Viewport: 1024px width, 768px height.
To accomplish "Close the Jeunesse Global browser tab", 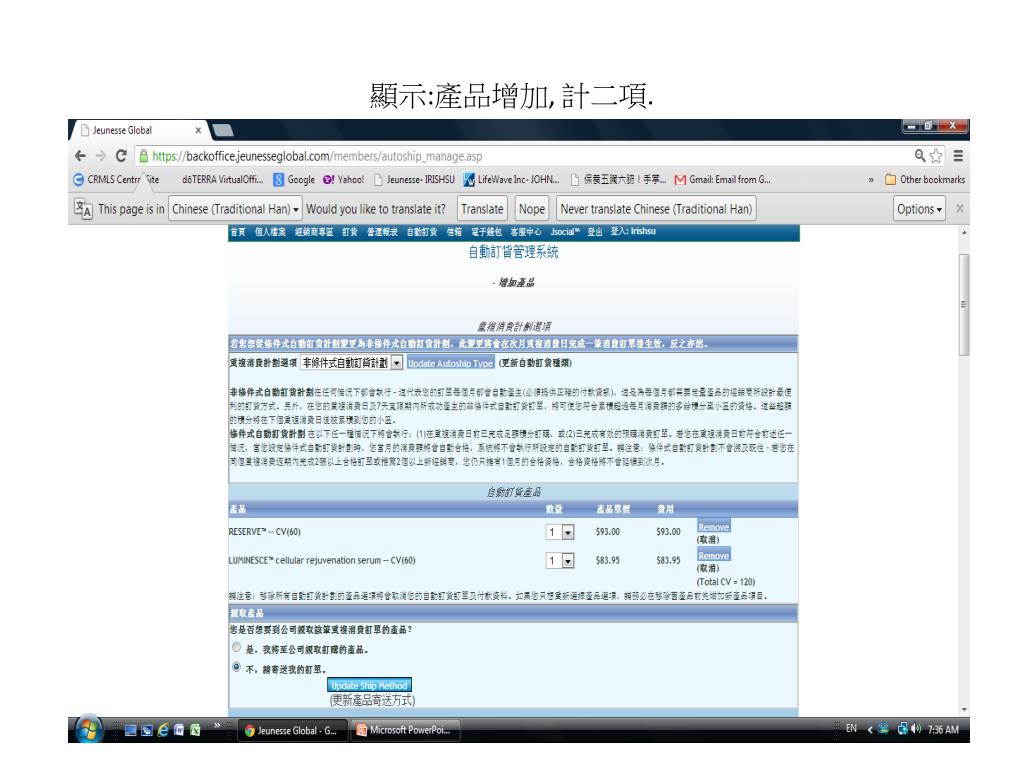I will click(198, 130).
